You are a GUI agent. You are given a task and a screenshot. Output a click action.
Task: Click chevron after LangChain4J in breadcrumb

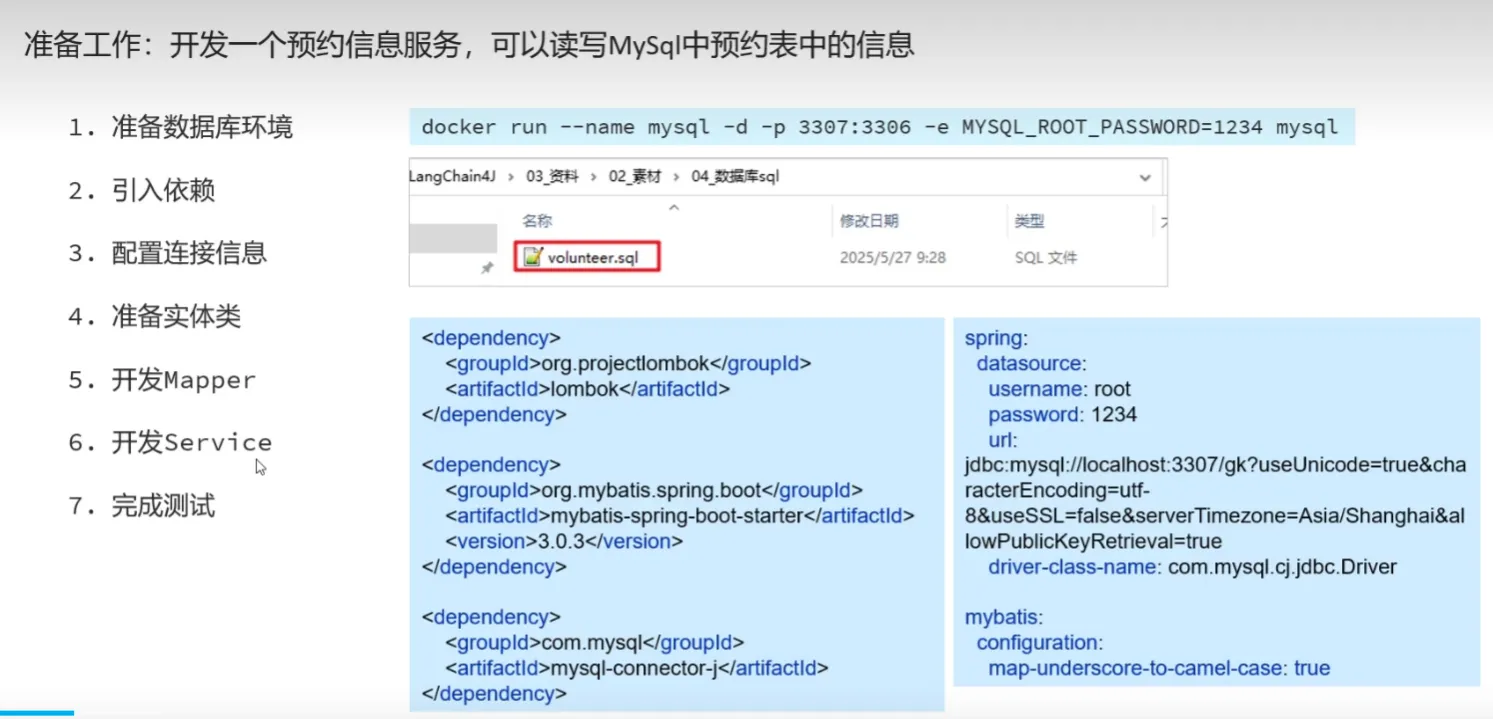point(510,177)
